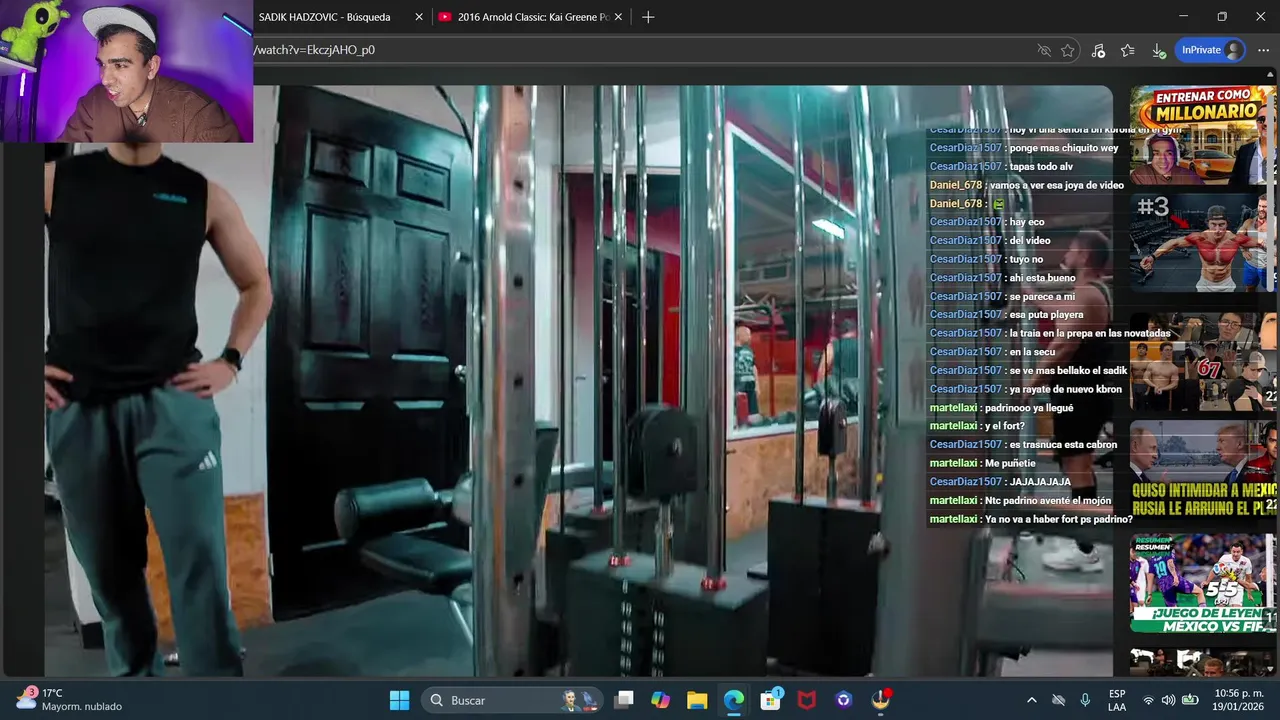1280x720 pixels.
Task: Open the weather widget showing 17°C
Action: click(x=70, y=699)
